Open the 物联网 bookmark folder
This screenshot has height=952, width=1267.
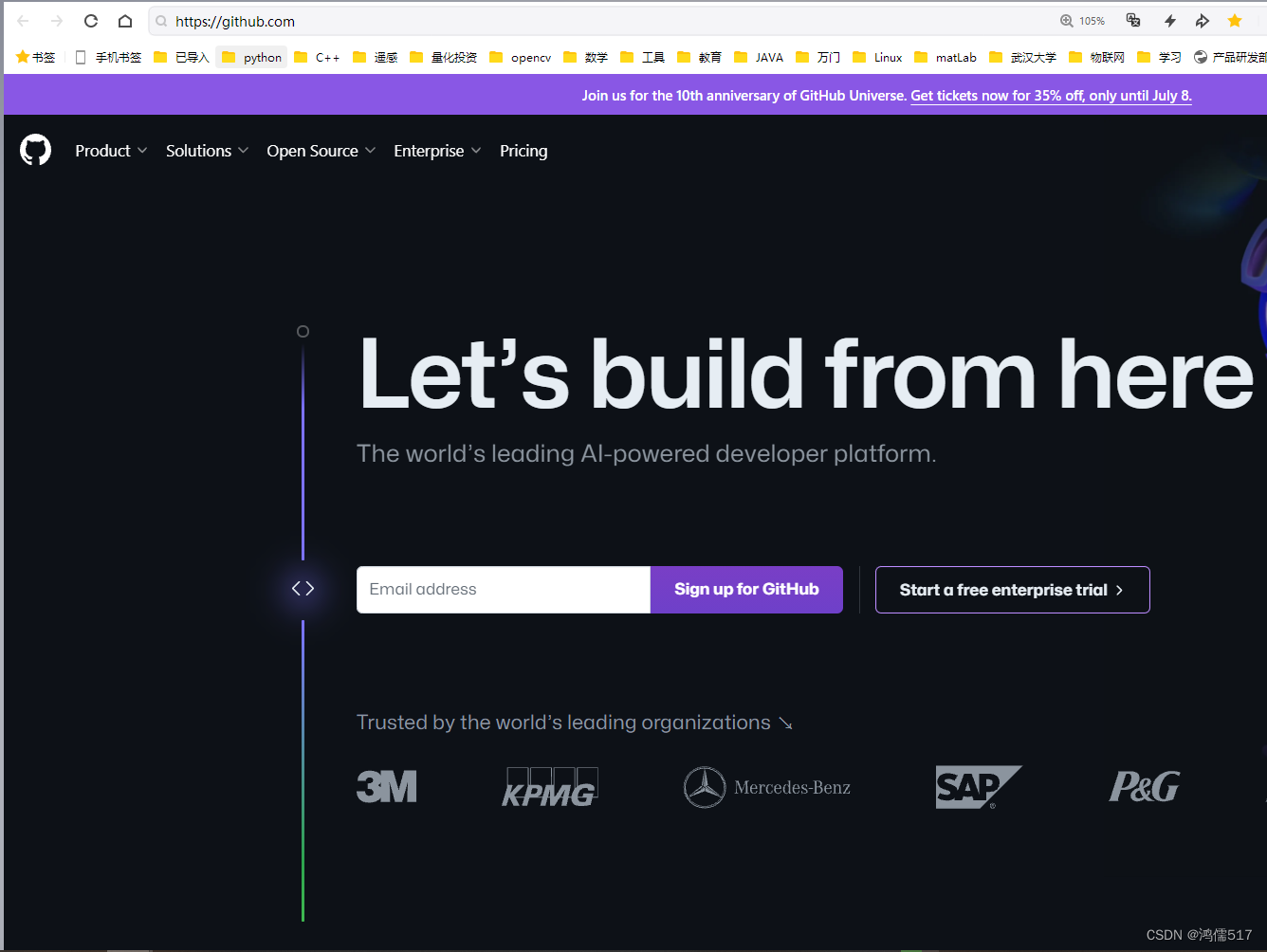tap(1096, 57)
